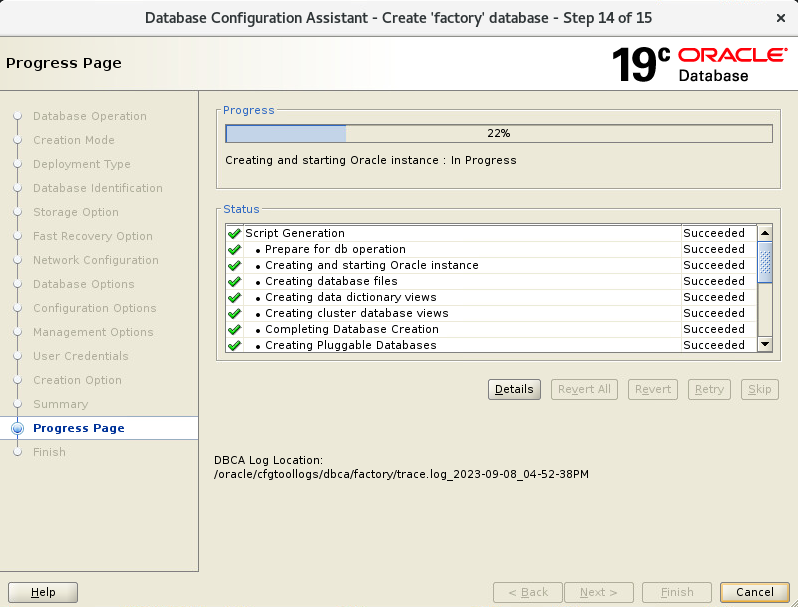Select Database Identification step

(98, 188)
